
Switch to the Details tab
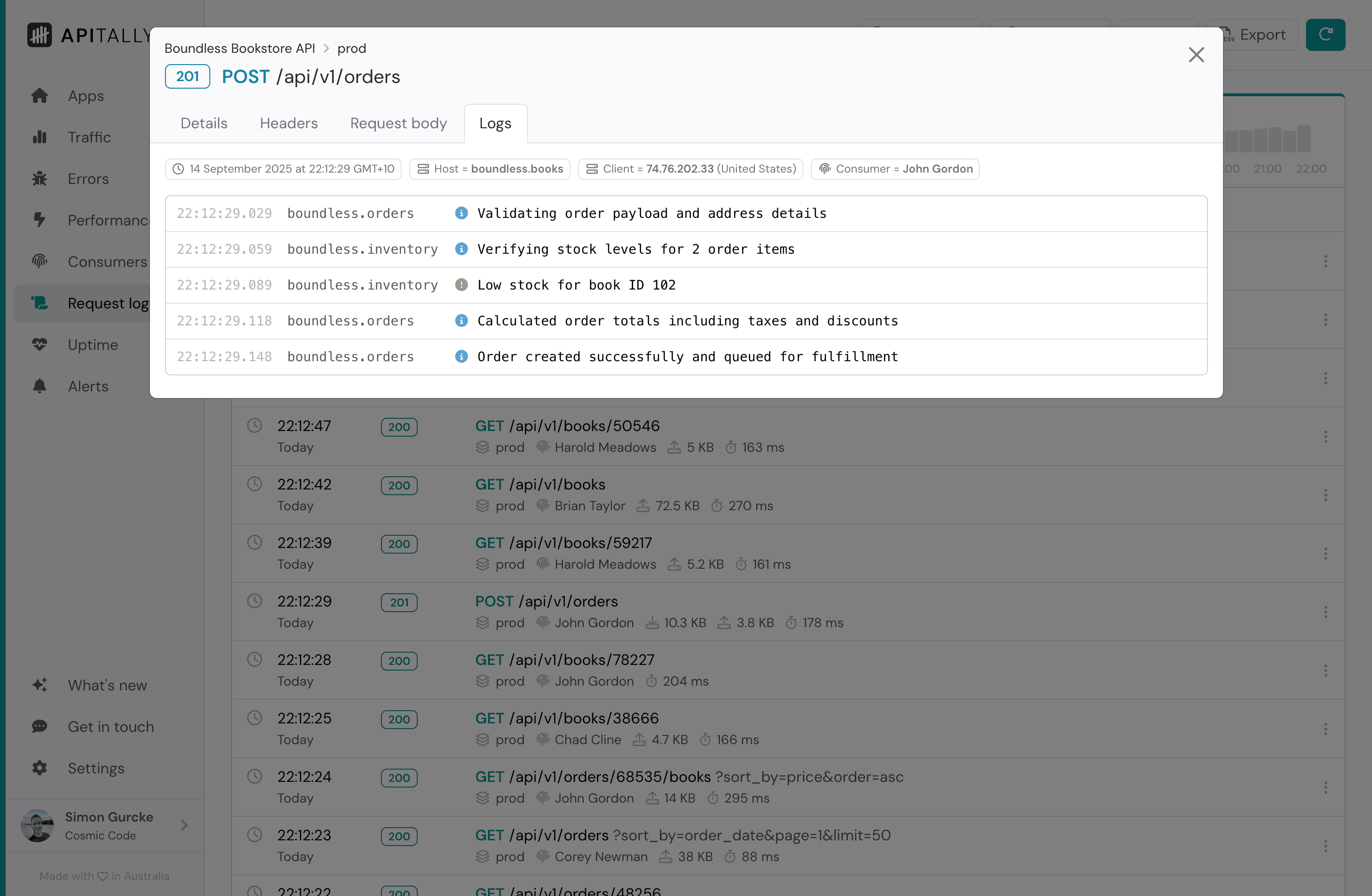click(204, 124)
